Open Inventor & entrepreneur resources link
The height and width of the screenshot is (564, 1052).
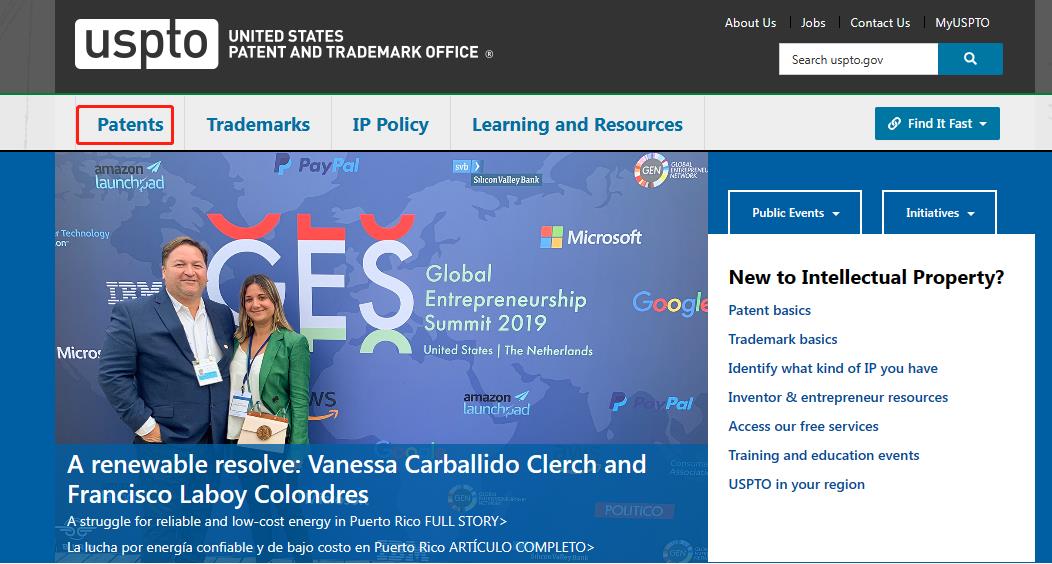pos(838,397)
